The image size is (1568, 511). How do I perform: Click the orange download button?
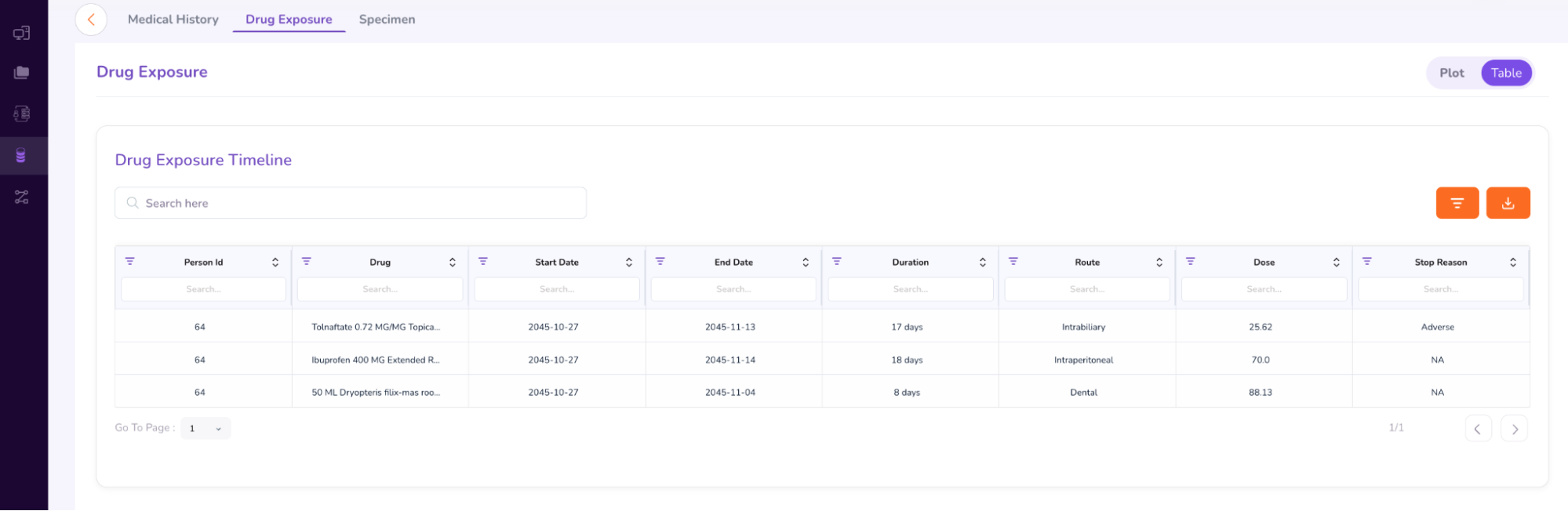[1508, 203]
